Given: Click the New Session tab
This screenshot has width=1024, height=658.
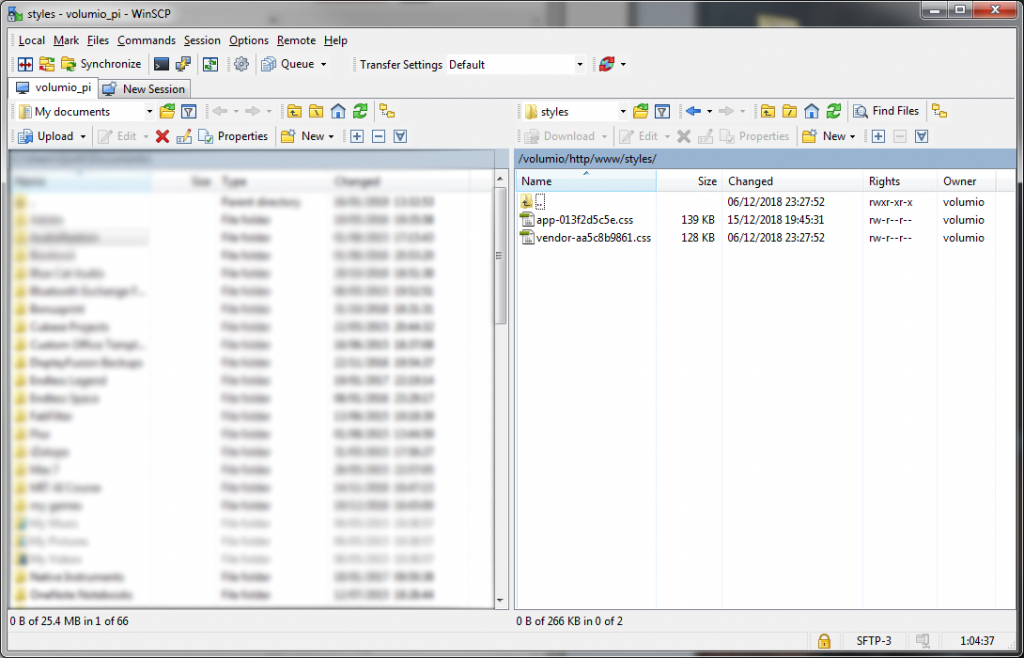Looking at the screenshot, I should click(x=145, y=89).
